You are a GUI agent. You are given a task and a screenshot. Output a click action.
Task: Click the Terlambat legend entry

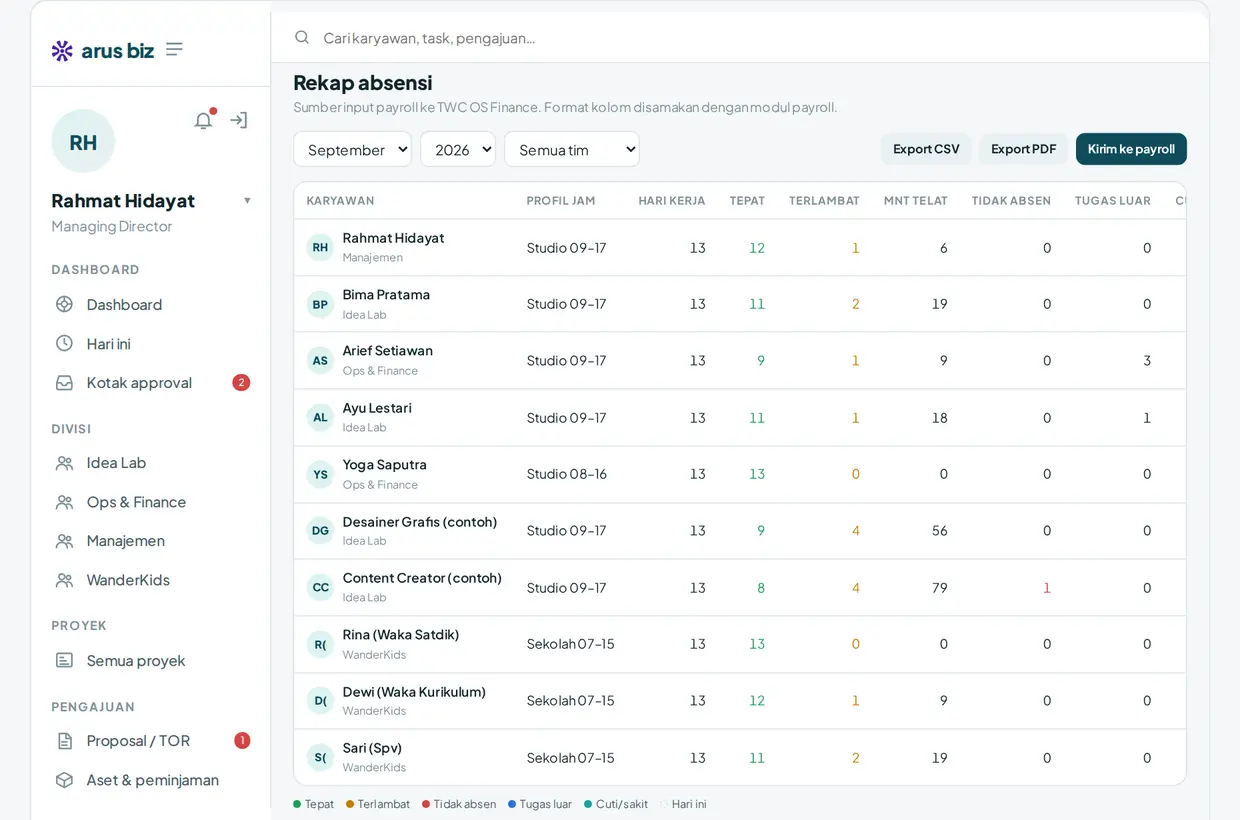tap(378, 804)
